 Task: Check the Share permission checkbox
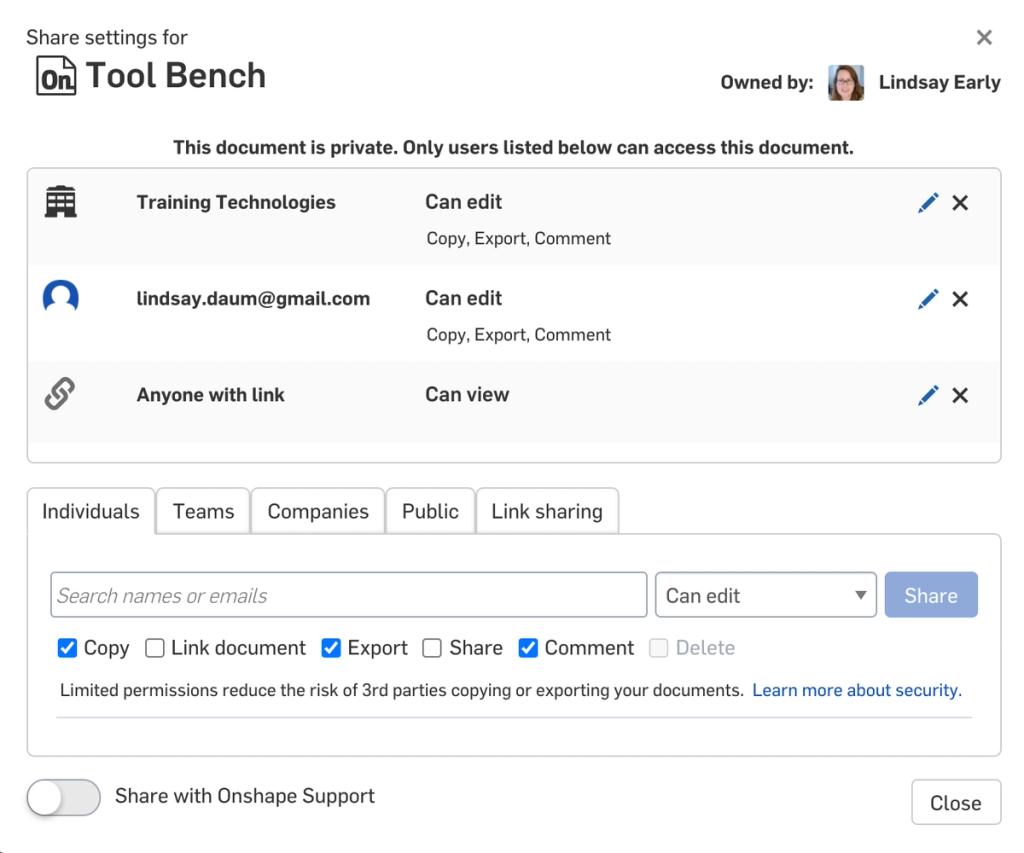point(432,648)
